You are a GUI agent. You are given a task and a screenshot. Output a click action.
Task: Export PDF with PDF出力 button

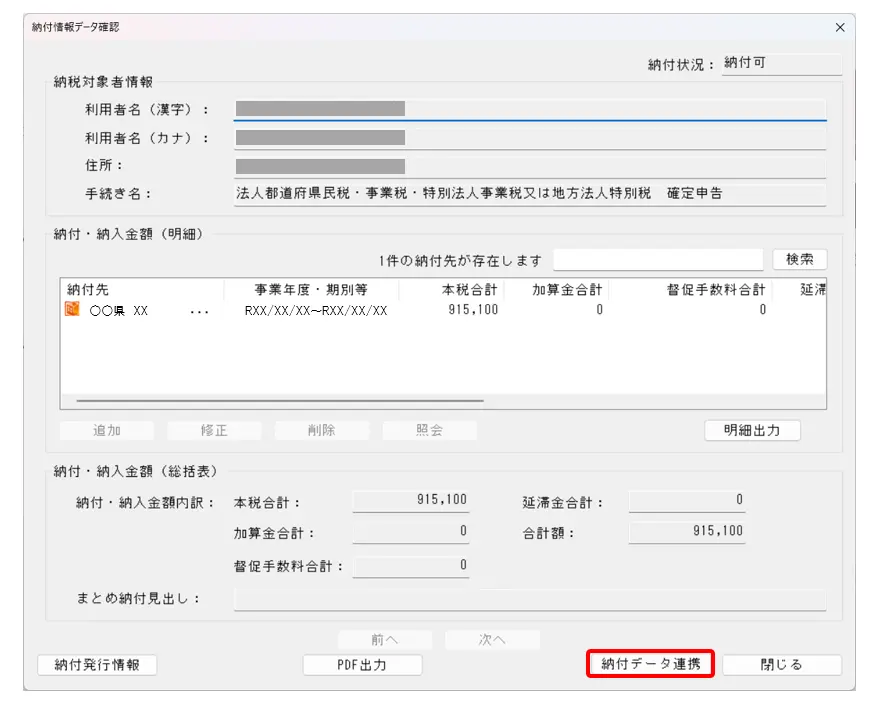tap(362, 664)
